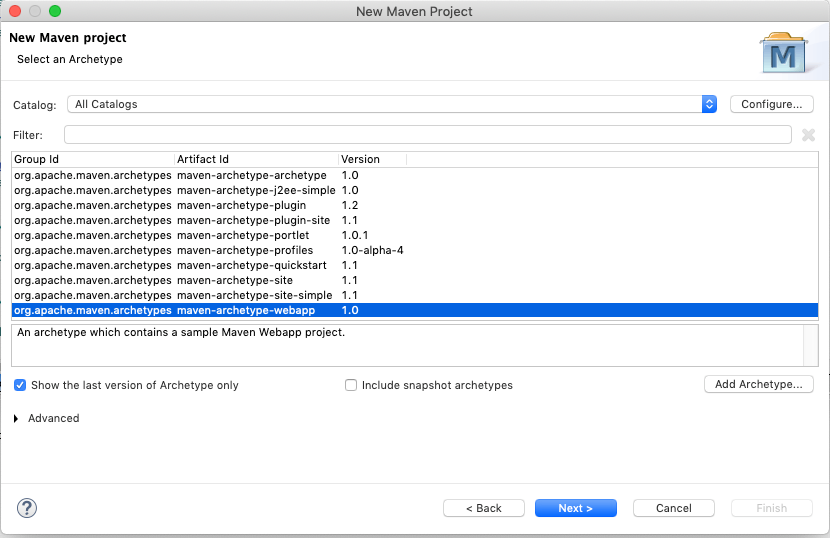Click the Add Archetype... button
The height and width of the screenshot is (538, 830).
coord(759,384)
